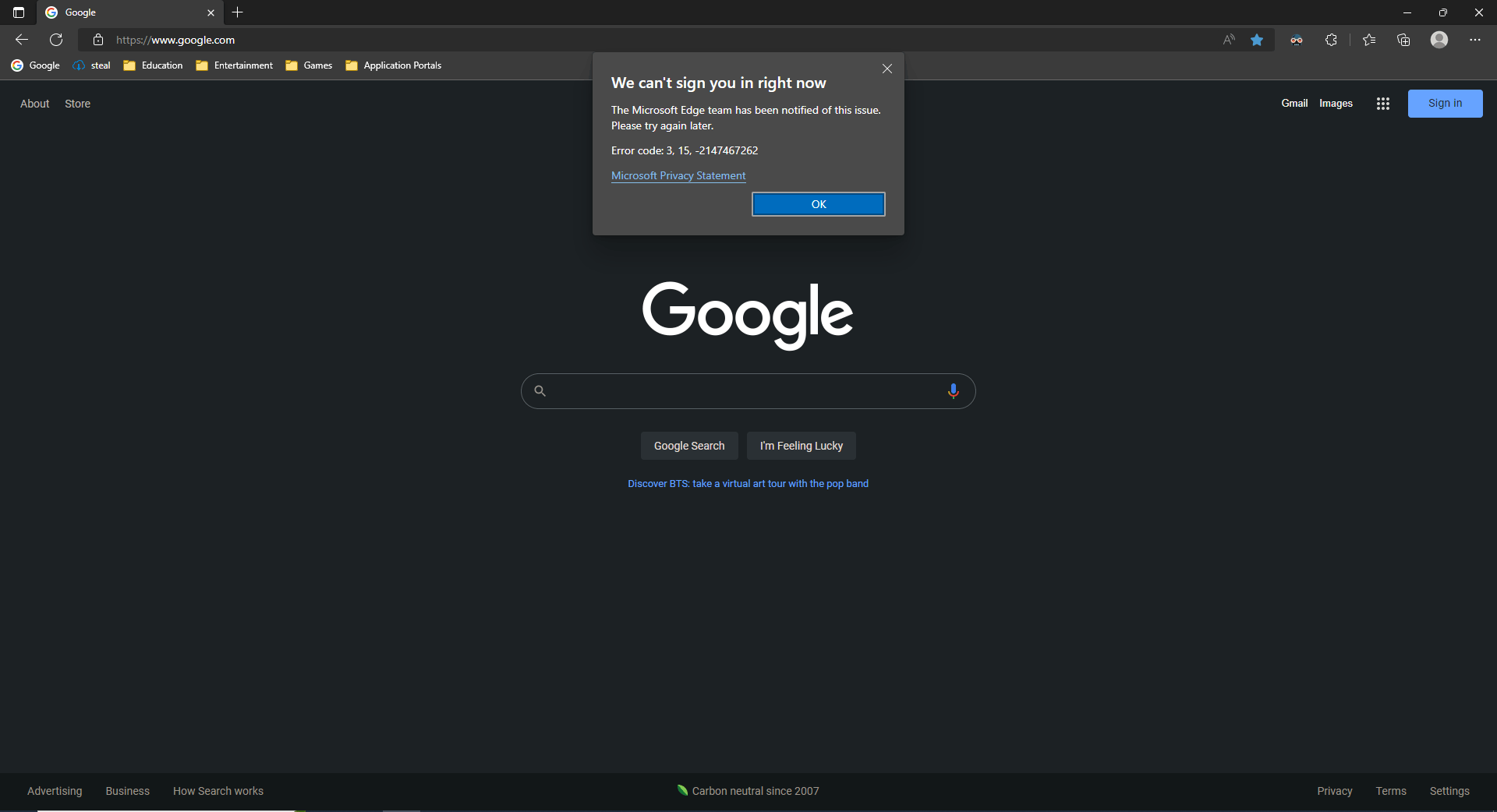1497x812 pixels.
Task: Click the magnifier icon in search box
Action: [540, 391]
